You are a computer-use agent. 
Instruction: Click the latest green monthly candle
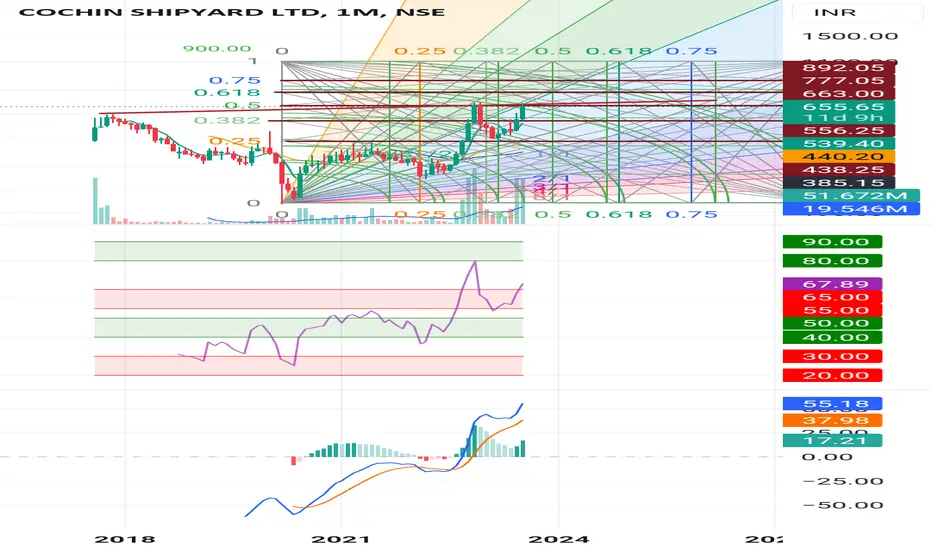(x=522, y=112)
